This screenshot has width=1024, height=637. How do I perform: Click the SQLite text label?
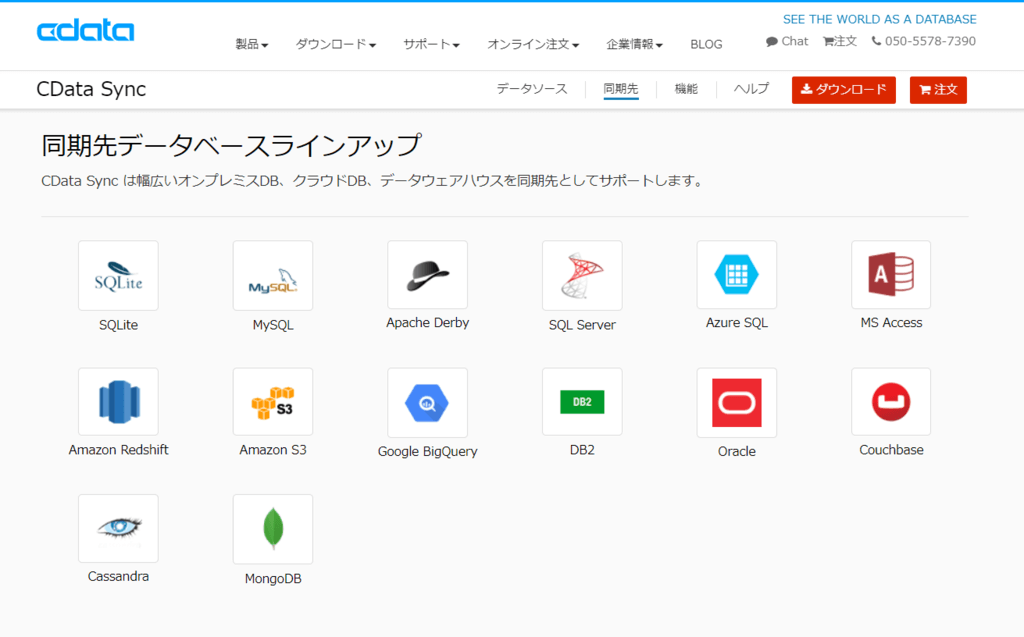pos(118,325)
